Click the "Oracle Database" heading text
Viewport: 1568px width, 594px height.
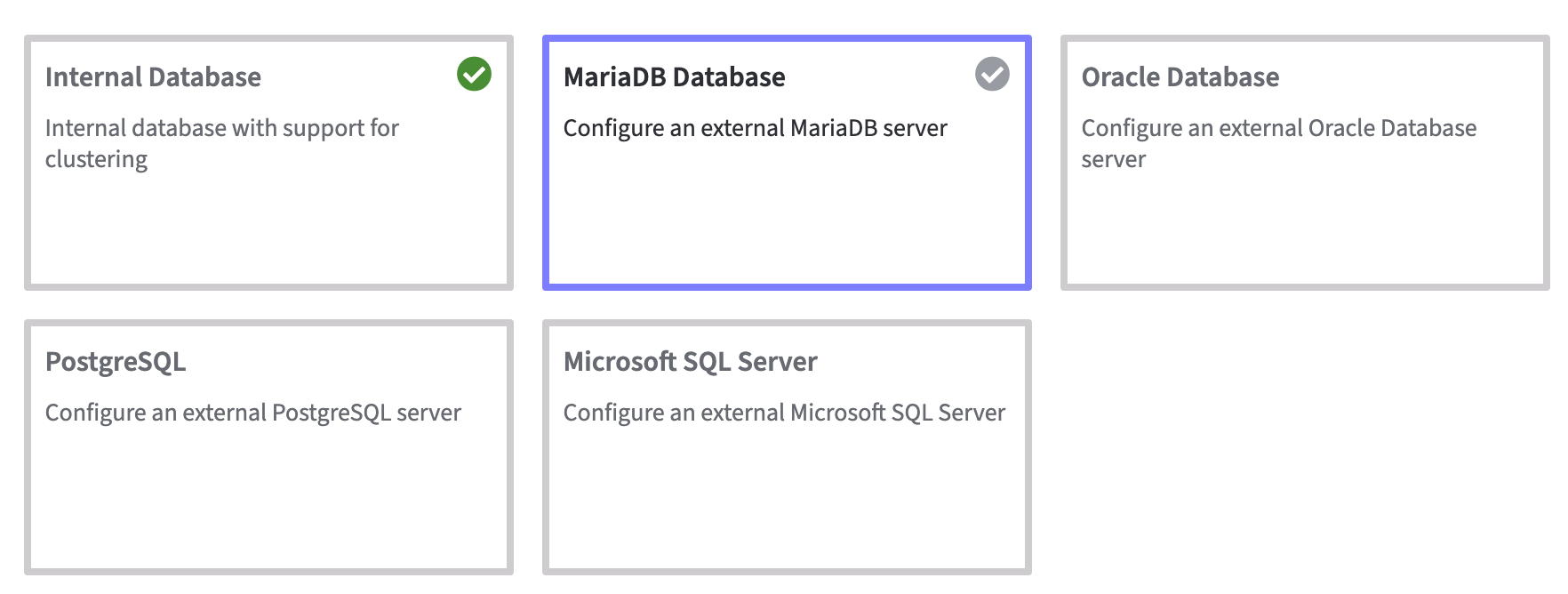pos(1180,77)
